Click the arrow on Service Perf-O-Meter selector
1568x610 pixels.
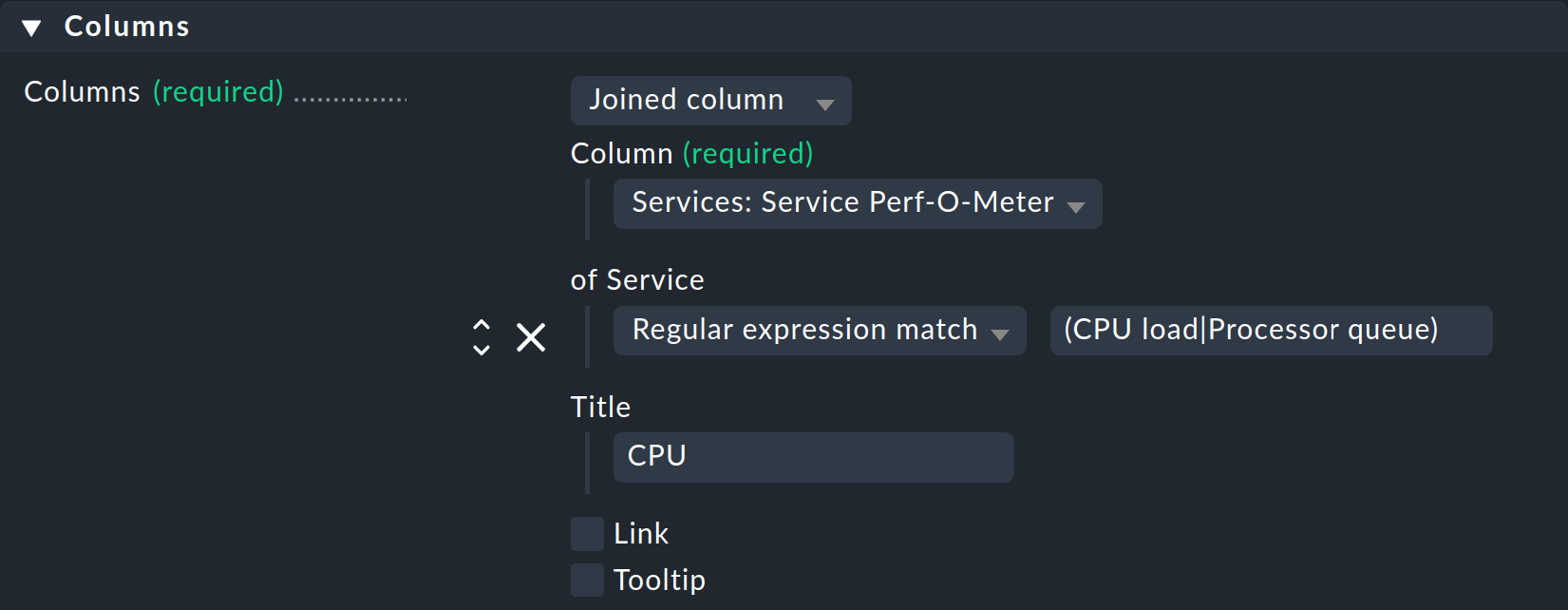(x=1075, y=206)
